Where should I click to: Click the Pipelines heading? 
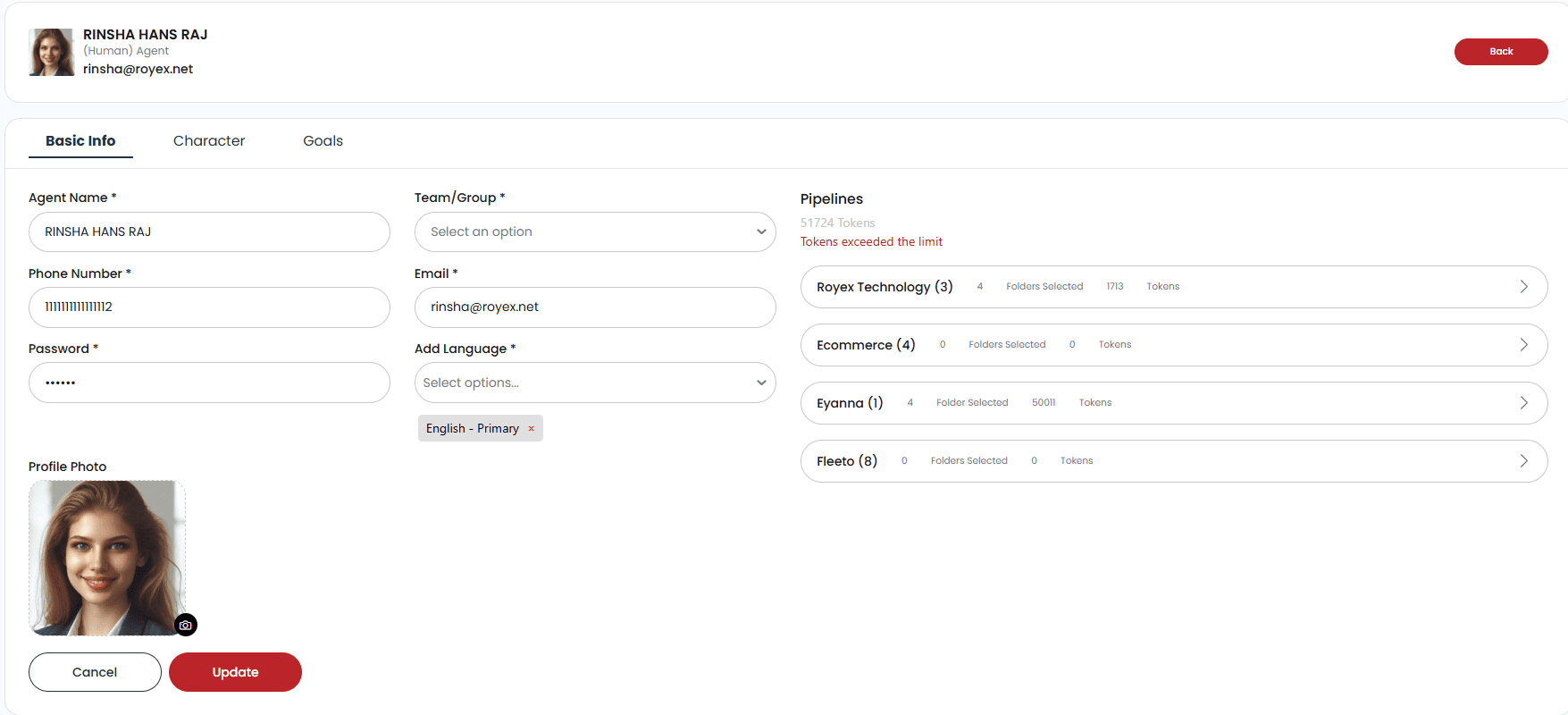[x=832, y=198]
